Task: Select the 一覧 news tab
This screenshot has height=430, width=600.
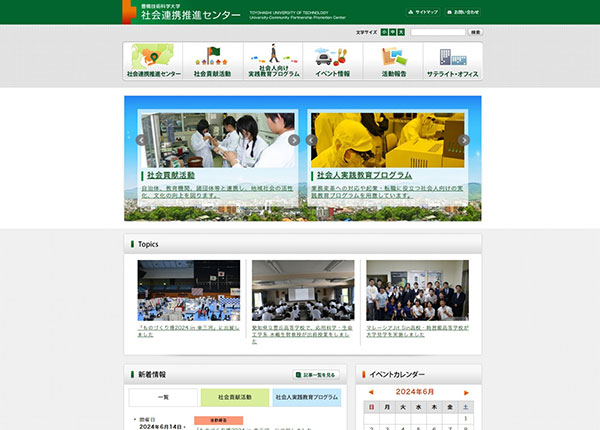Action: point(163,397)
